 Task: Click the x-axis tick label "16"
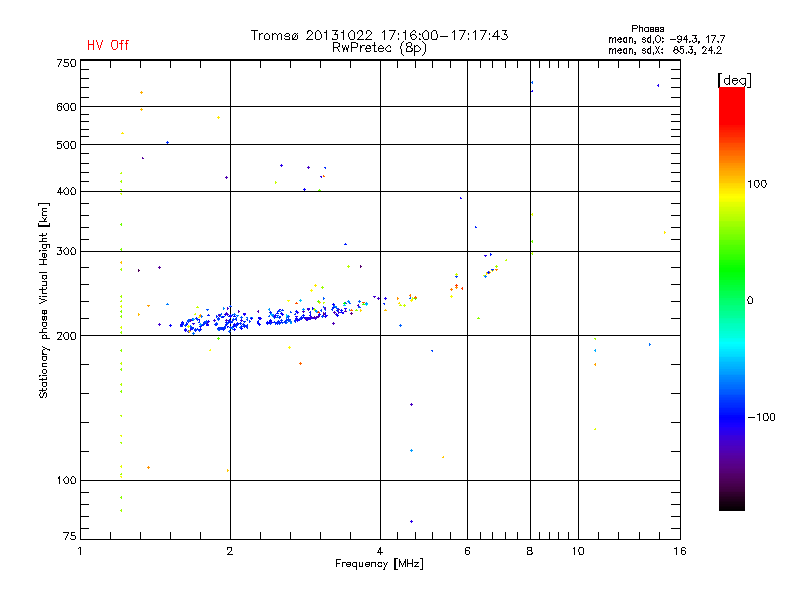tap(680, 551)
